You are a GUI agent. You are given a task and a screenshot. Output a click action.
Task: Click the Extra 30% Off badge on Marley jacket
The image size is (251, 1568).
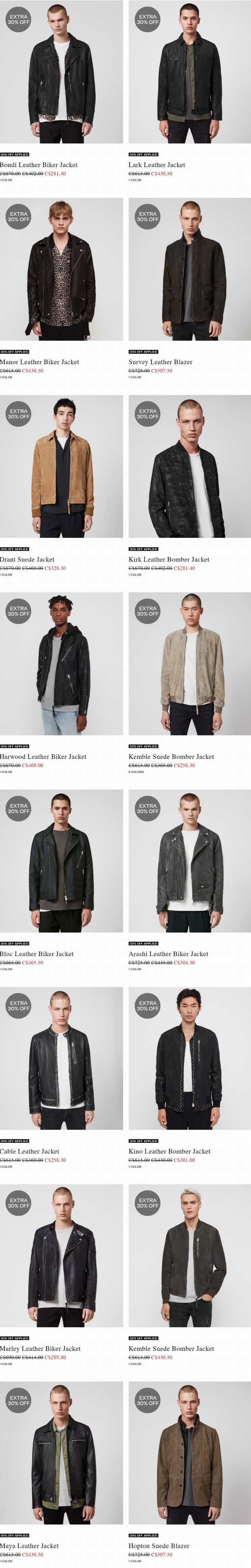tap(18, 1203)
